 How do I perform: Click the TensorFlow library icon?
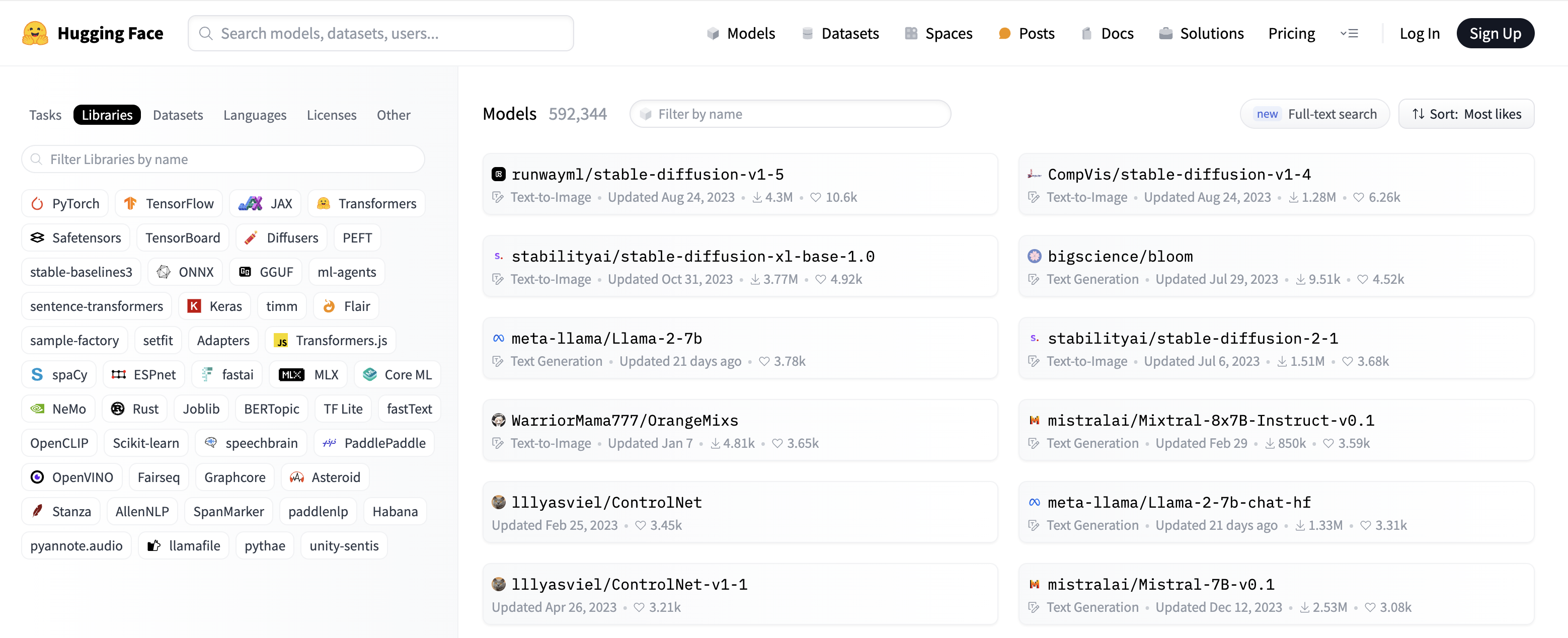pyautogui.click(x=130, y=203)
